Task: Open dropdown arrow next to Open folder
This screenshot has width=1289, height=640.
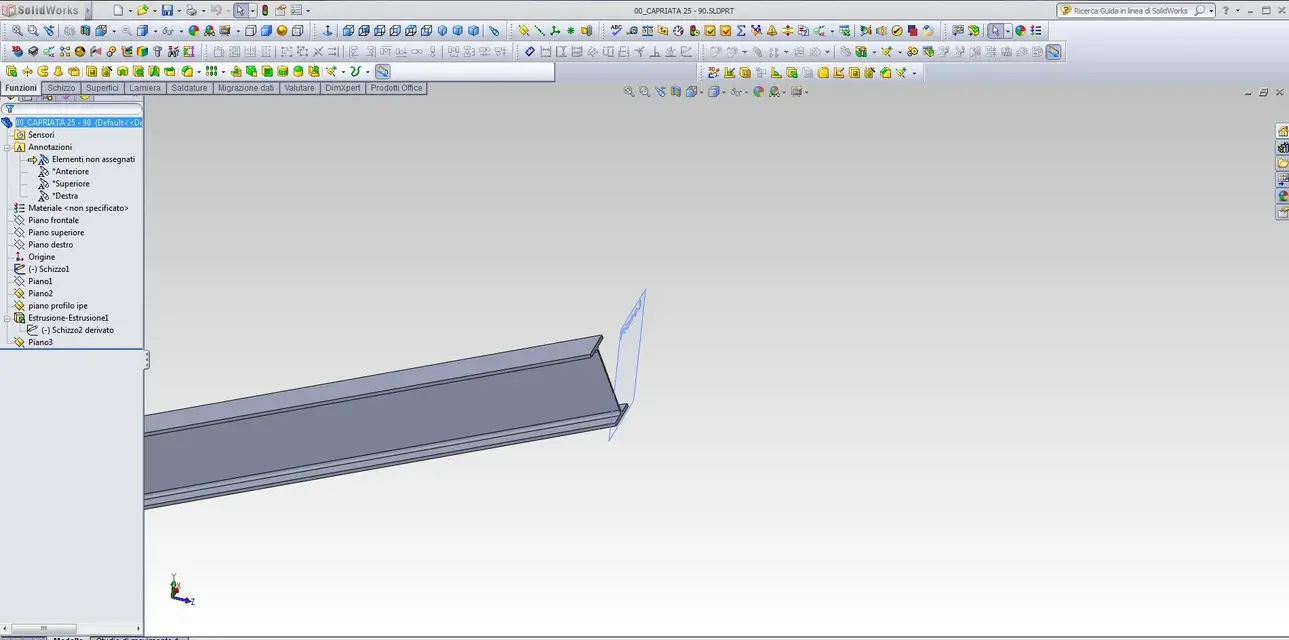Action: pos(154,10)
